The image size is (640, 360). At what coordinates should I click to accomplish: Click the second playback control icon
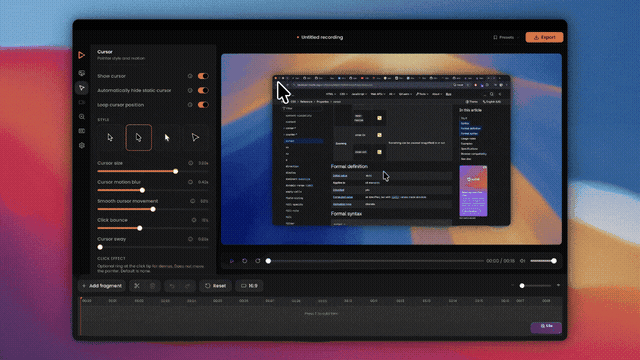click(x=244, y=261)
